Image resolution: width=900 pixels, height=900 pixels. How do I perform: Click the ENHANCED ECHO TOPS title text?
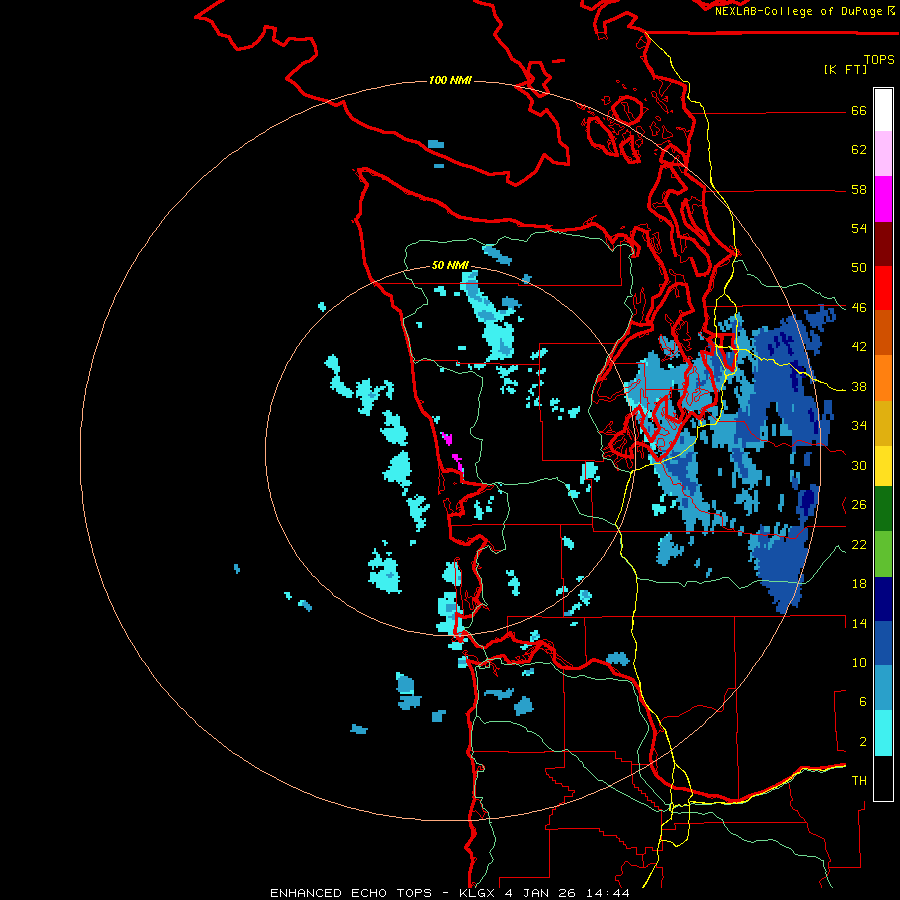pos(351,893)
